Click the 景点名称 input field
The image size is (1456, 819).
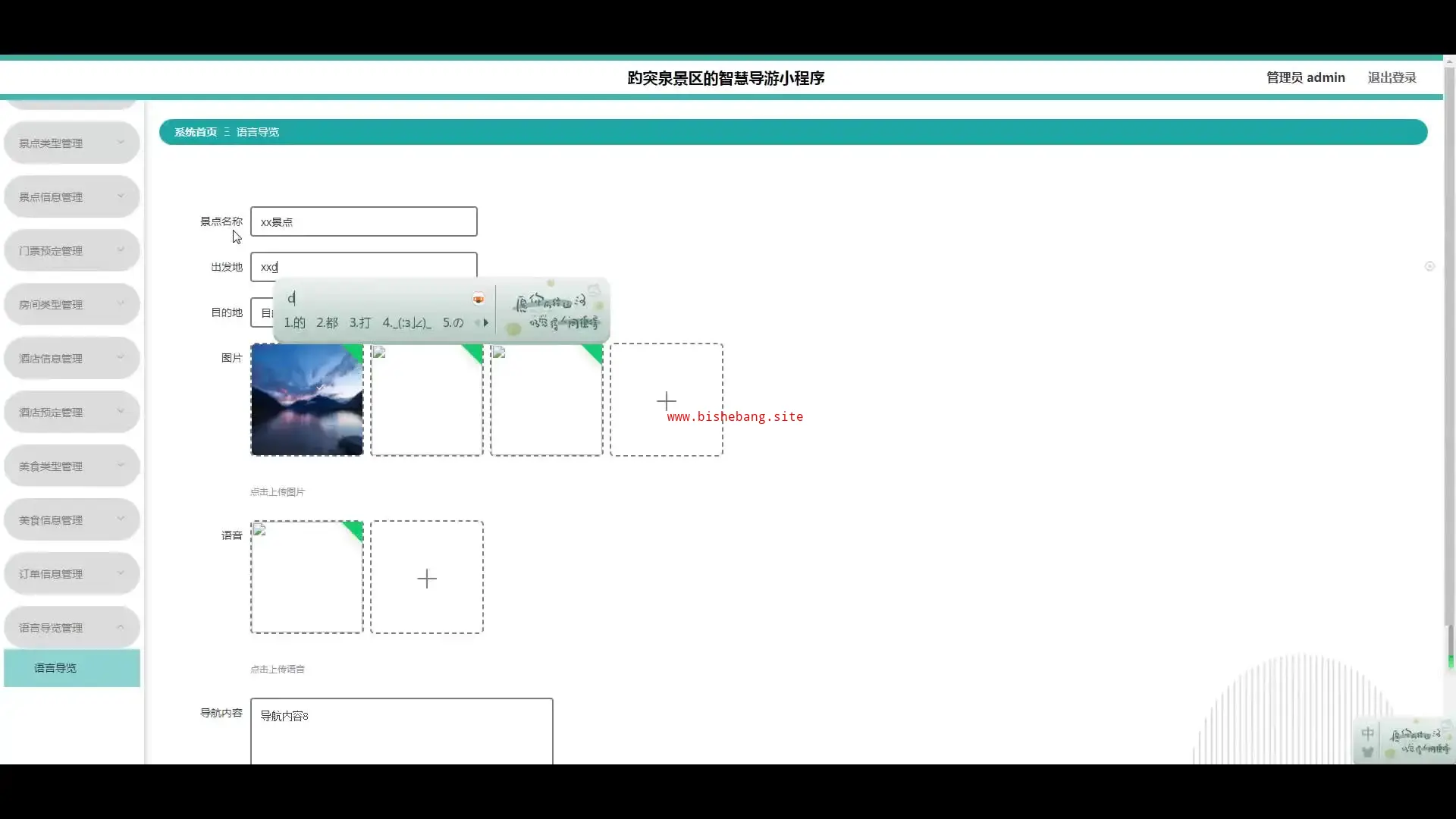pyautogui.click(x=363, y=221)
